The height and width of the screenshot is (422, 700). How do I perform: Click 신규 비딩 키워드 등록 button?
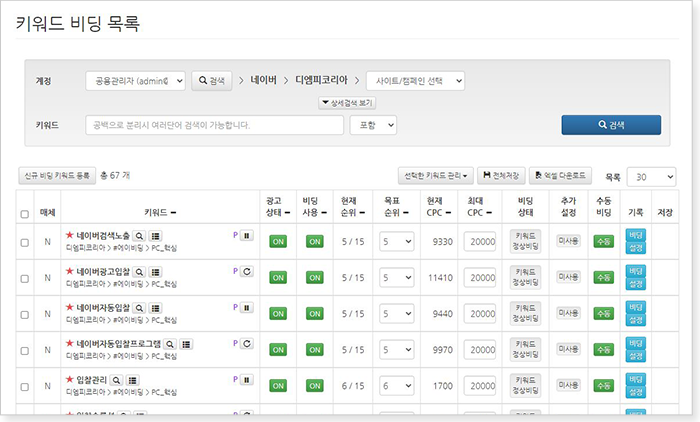(57, 176)
